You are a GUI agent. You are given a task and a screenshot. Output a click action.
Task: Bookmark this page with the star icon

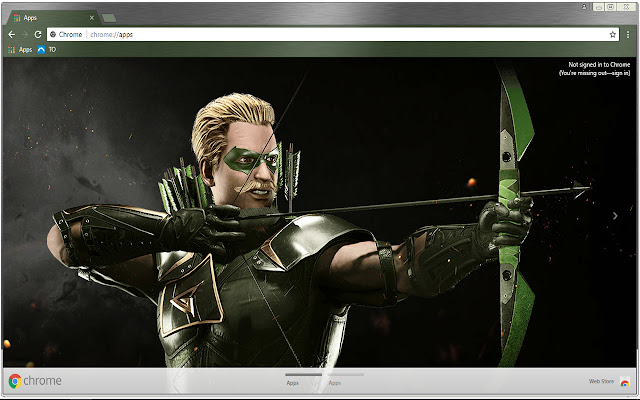[x=613, y=35]
